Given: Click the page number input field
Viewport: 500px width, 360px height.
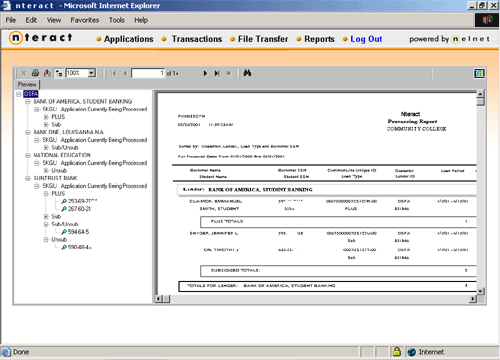Looking at the screenshot, I should click(x=148, y=73).
